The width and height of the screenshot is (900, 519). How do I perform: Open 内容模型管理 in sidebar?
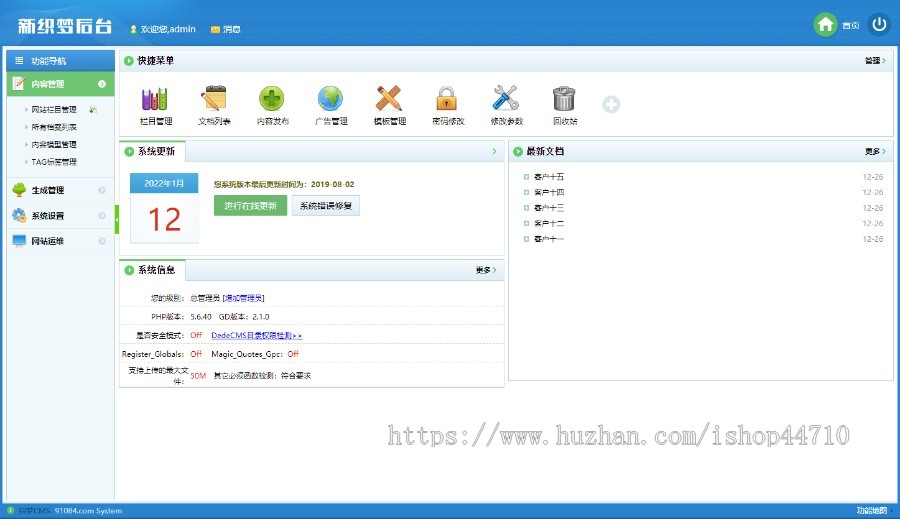[x=54, y=144]
